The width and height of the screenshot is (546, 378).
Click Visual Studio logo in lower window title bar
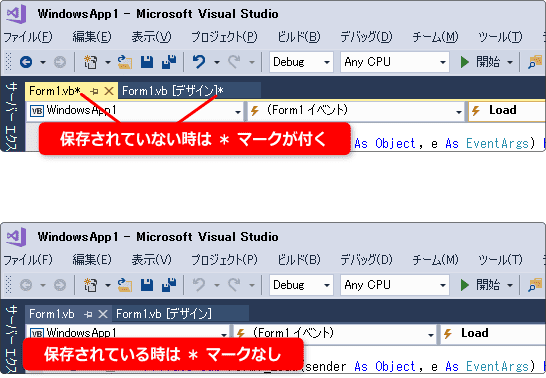click(x=16, y=237)
